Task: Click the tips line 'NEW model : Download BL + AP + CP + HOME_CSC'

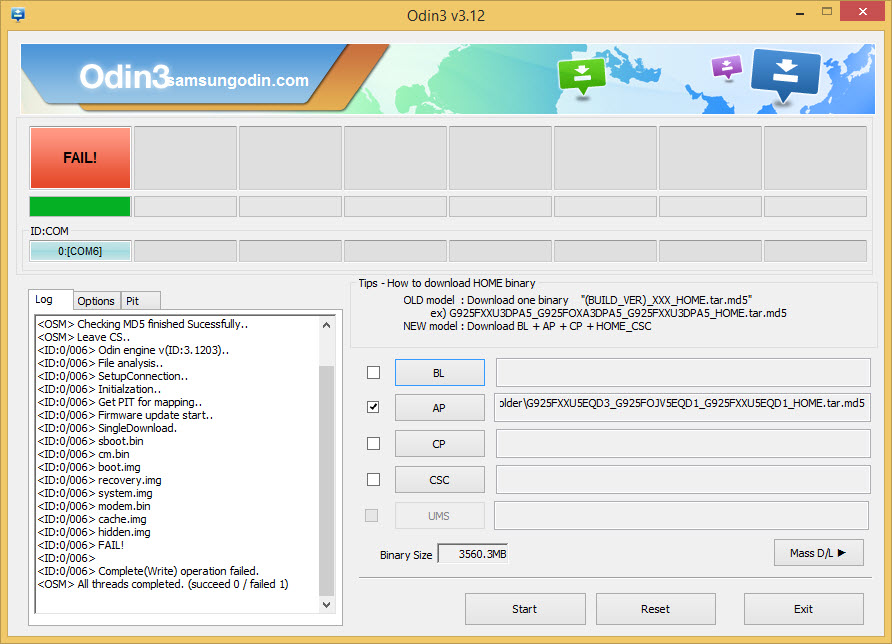Action: pyautogui.click(x=527, y=327)
